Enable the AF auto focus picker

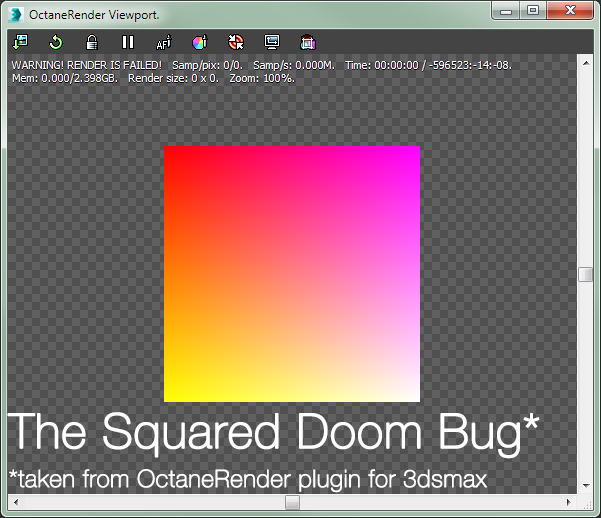[164, 42]
